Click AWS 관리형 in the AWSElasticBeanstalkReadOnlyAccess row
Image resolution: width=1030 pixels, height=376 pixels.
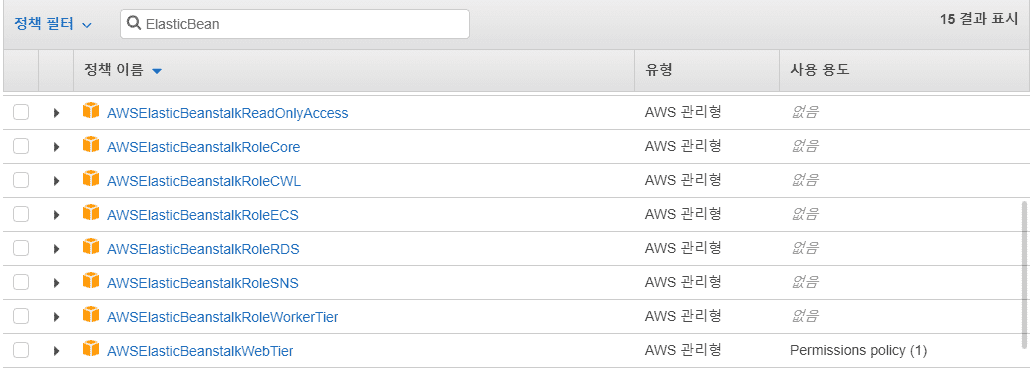[683, 112]
